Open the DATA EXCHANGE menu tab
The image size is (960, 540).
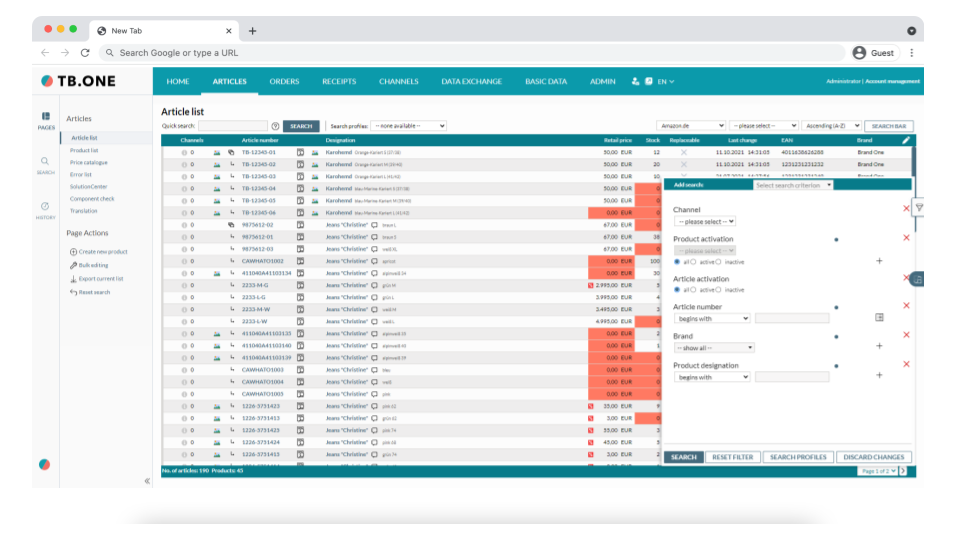[x=472, y=82]
